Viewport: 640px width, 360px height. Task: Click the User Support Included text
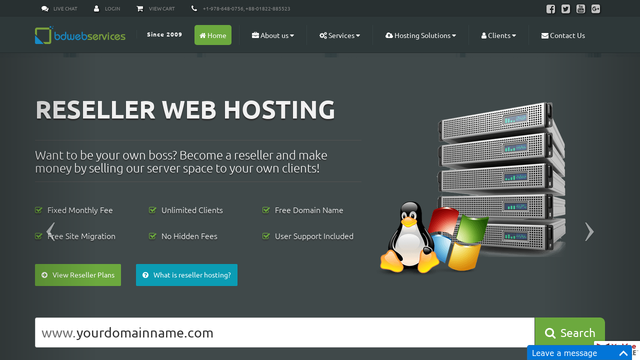pos(314,236)
